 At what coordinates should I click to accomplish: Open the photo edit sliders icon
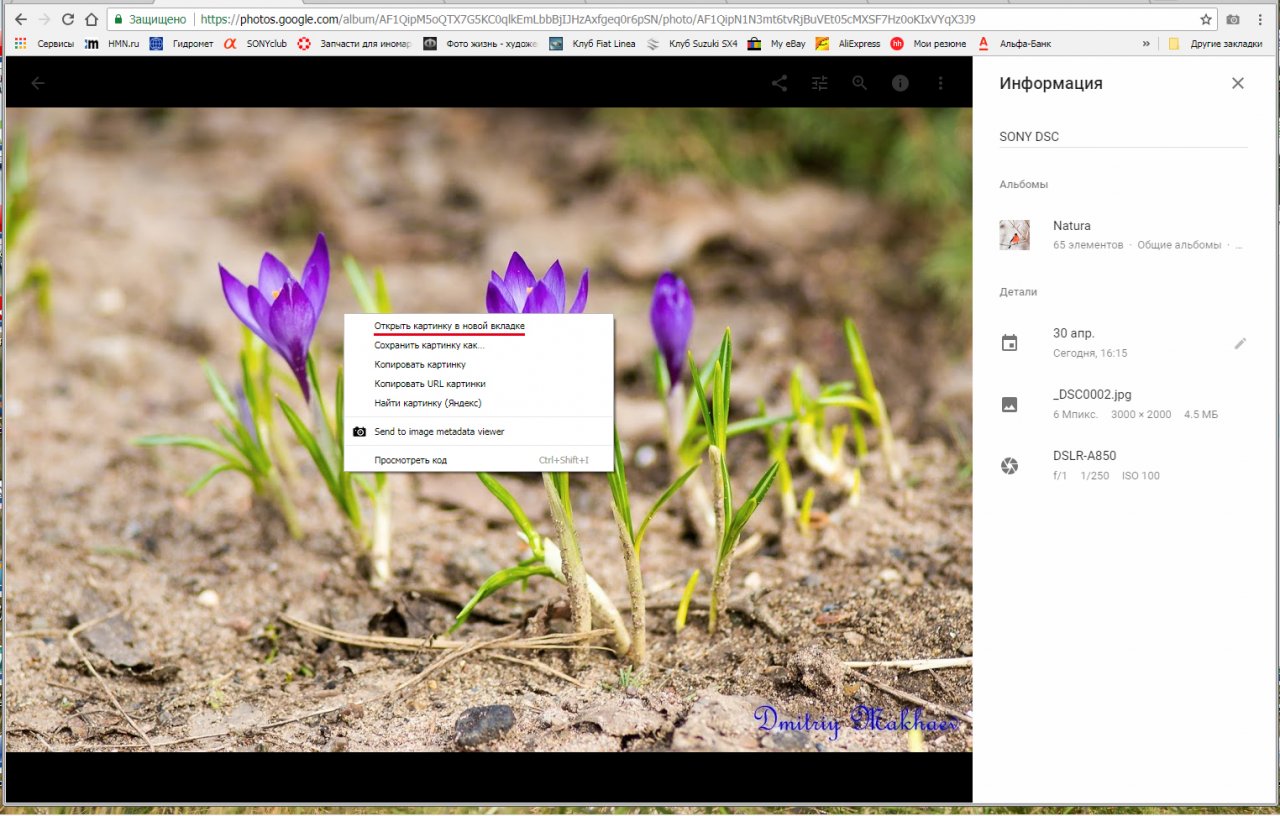click(x=820, y=83)
